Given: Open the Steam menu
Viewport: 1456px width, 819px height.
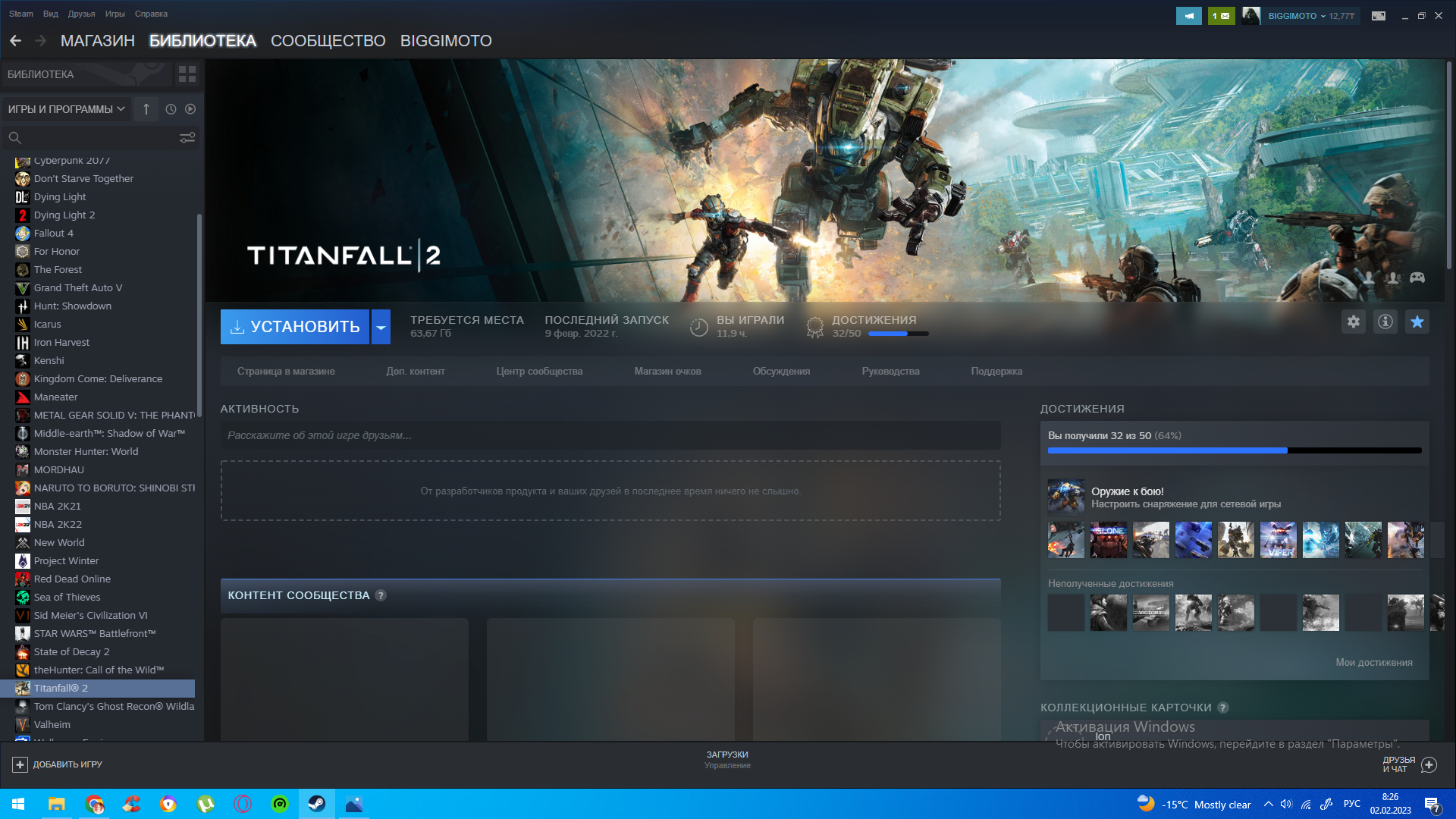Looking at the screenshot, I should (21, 14).
